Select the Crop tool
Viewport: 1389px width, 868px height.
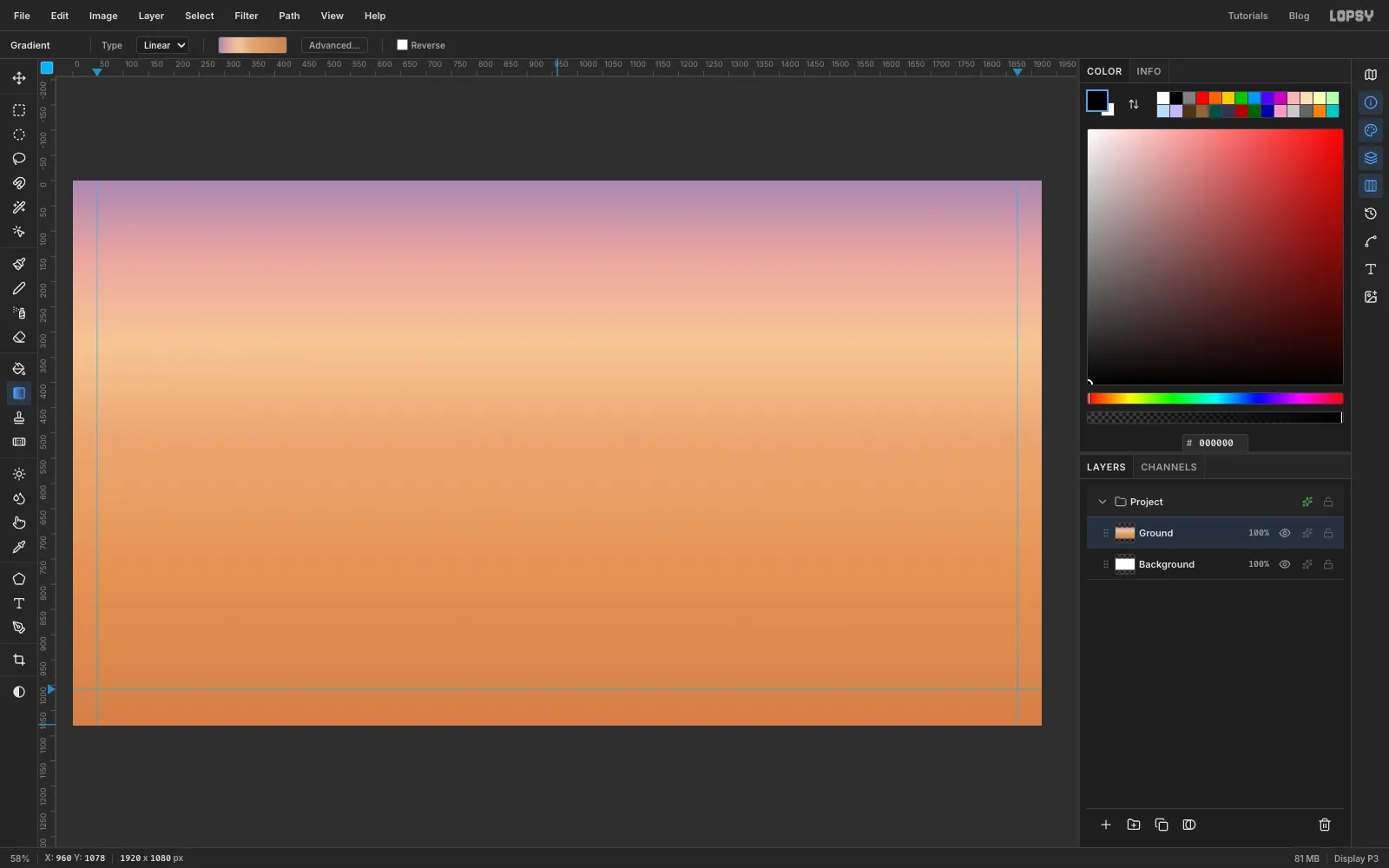19,660
